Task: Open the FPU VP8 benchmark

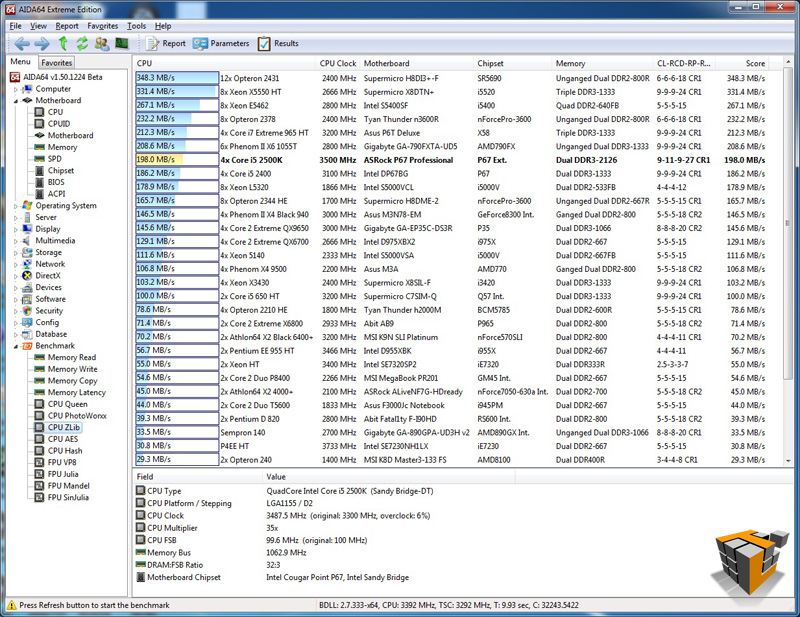Action: coord(62,462)
